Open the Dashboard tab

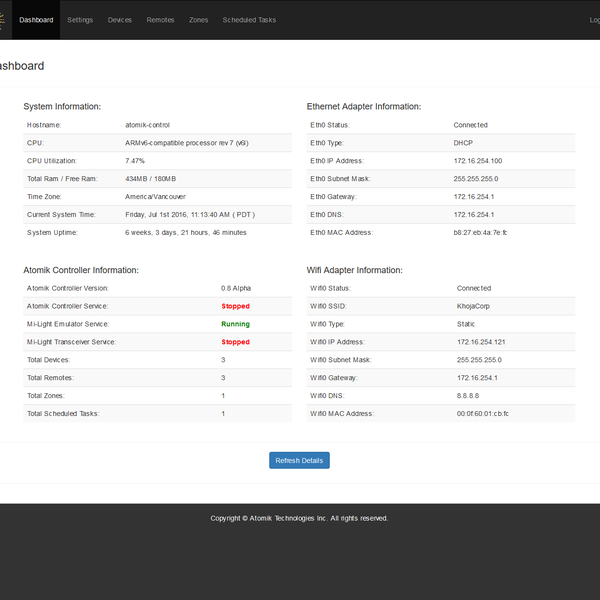(x=36, y=20)
